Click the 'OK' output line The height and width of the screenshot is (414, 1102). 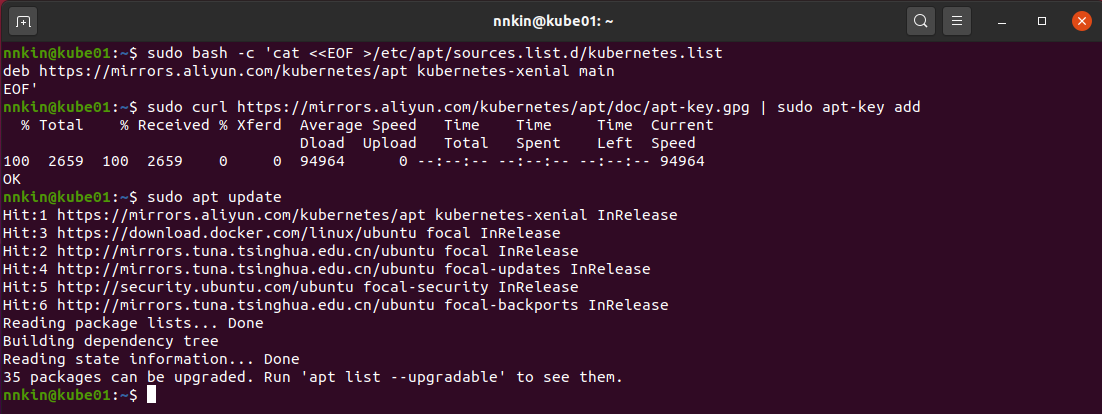click(x=13, y=179)
